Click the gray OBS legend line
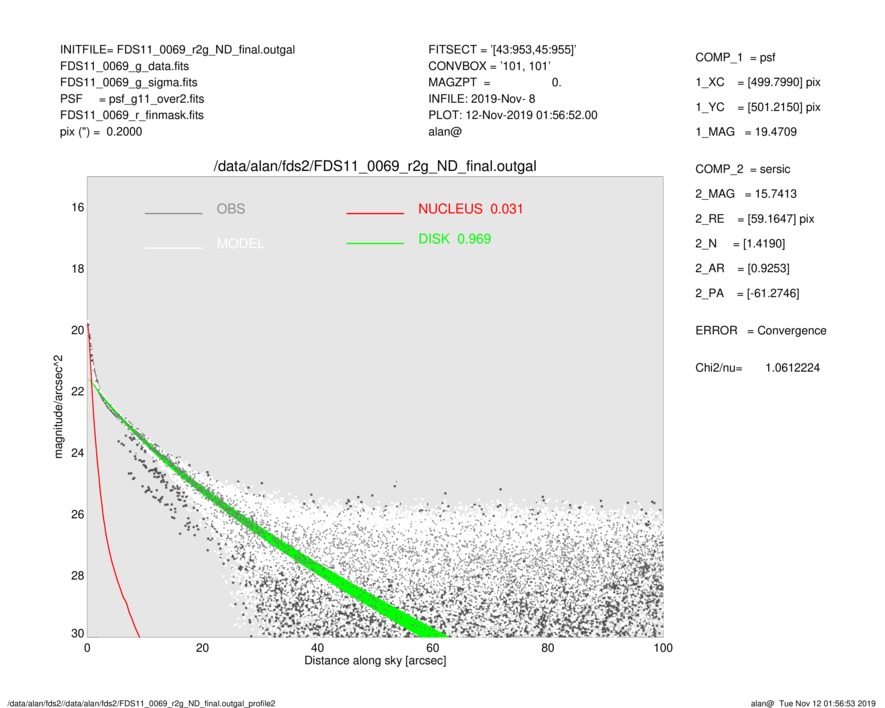The height and width of the screenshot is (708, 885). click(174, 214)
